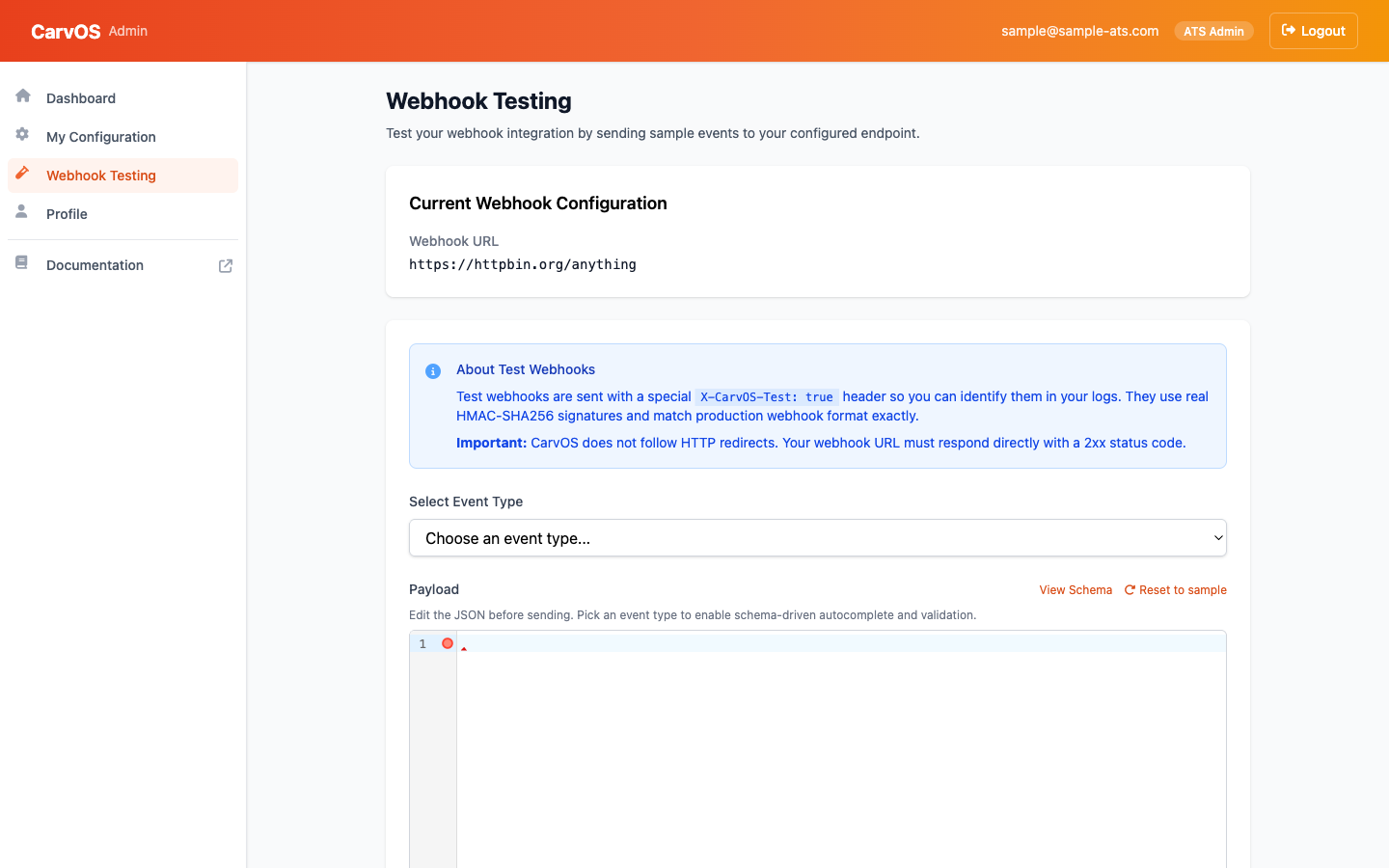
Task: Click line number 1 in the editor gutter
Action: (422, 643)
